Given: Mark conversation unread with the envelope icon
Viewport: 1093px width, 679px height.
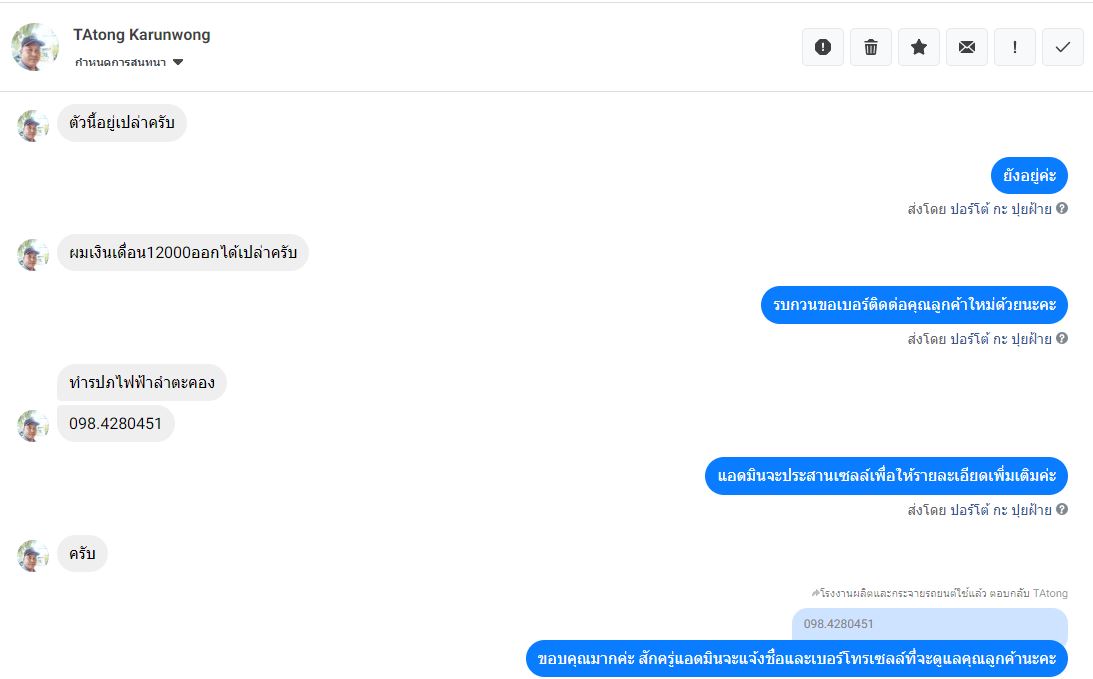Looking at the screenshot, I should pos(967,47).
